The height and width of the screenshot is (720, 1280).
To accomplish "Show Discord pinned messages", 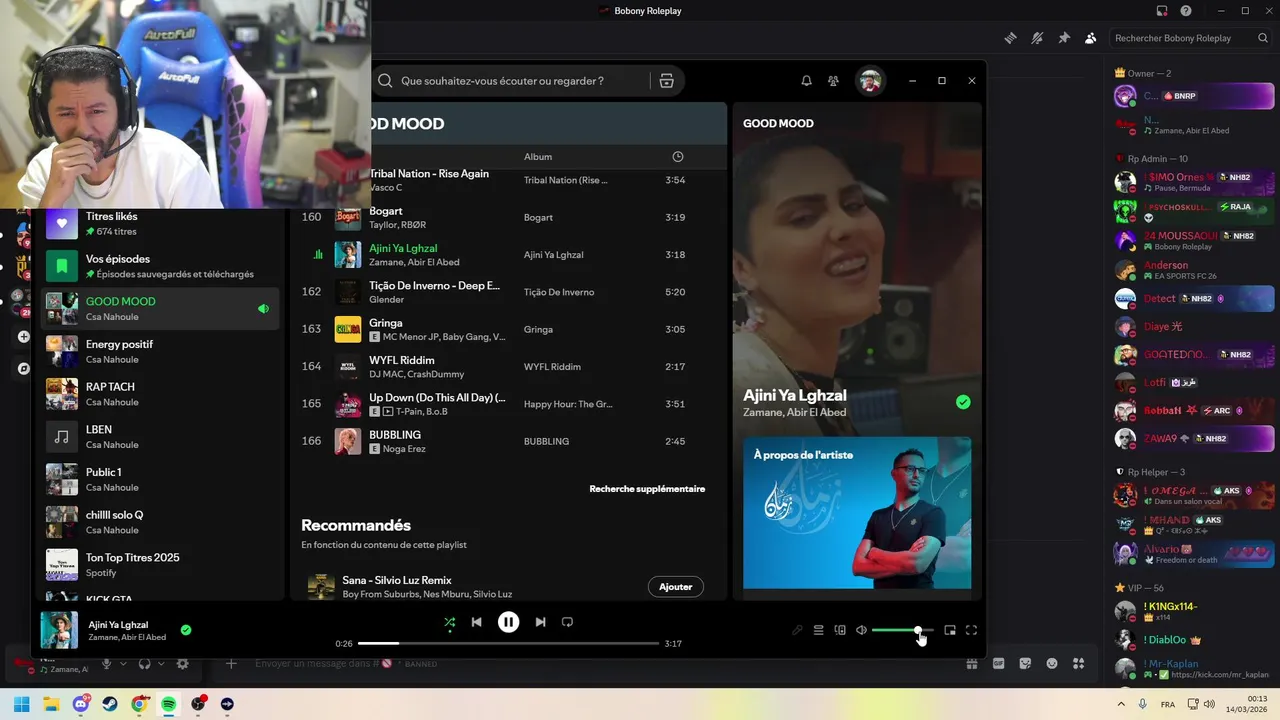I will pos(1064,38).
